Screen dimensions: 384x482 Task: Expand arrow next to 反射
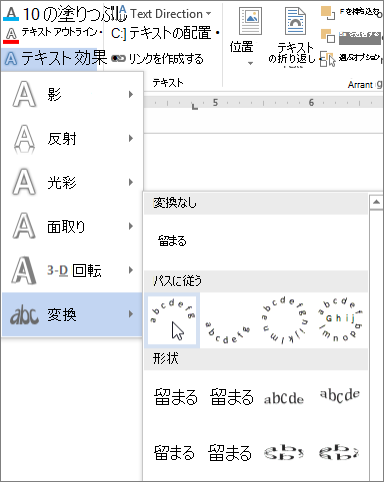131,138
